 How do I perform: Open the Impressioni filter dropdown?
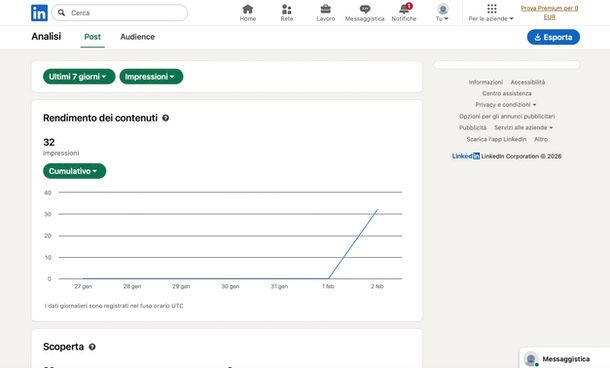tap(151, 77)
